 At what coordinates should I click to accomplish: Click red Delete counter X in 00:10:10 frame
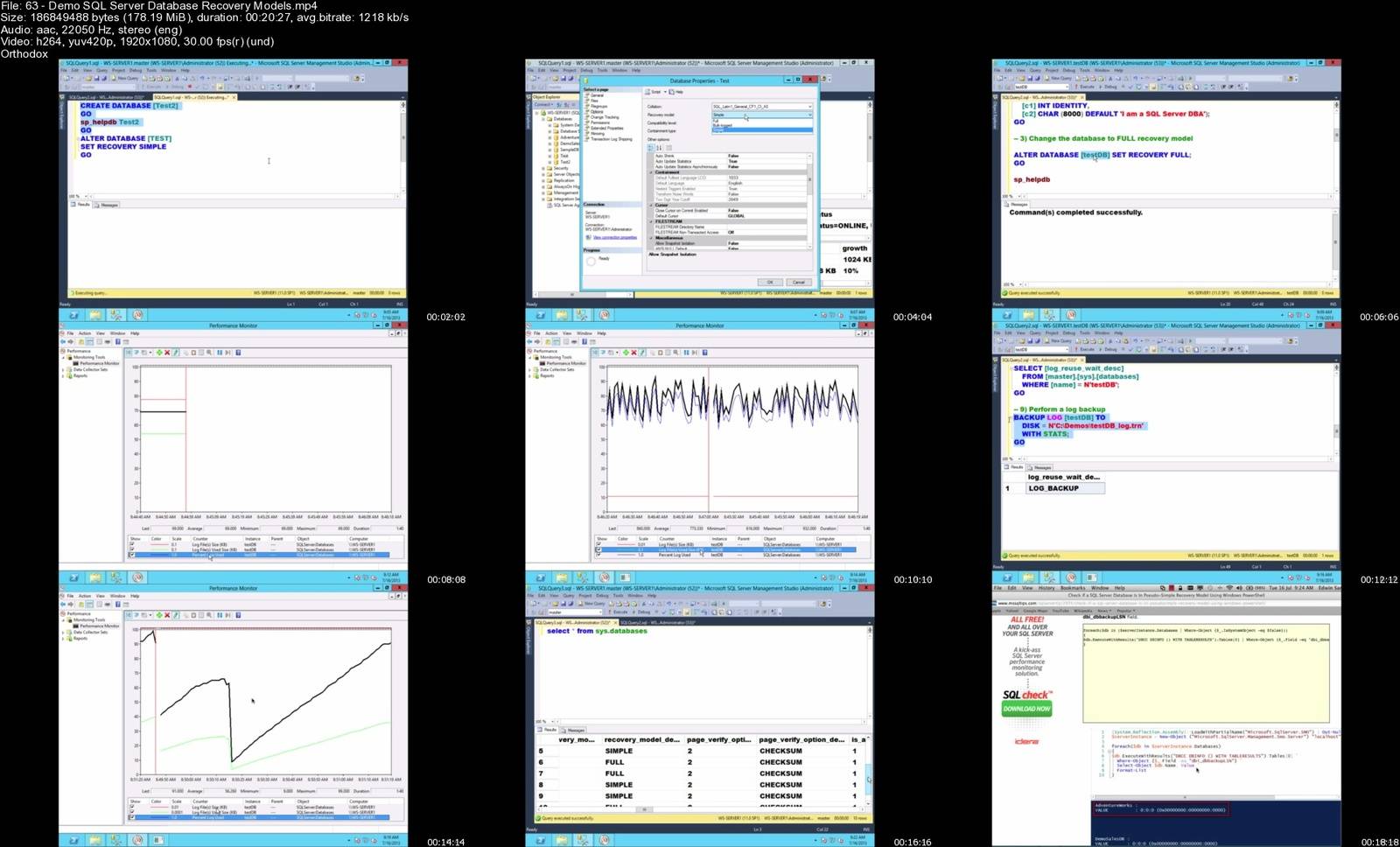(633, 353)
